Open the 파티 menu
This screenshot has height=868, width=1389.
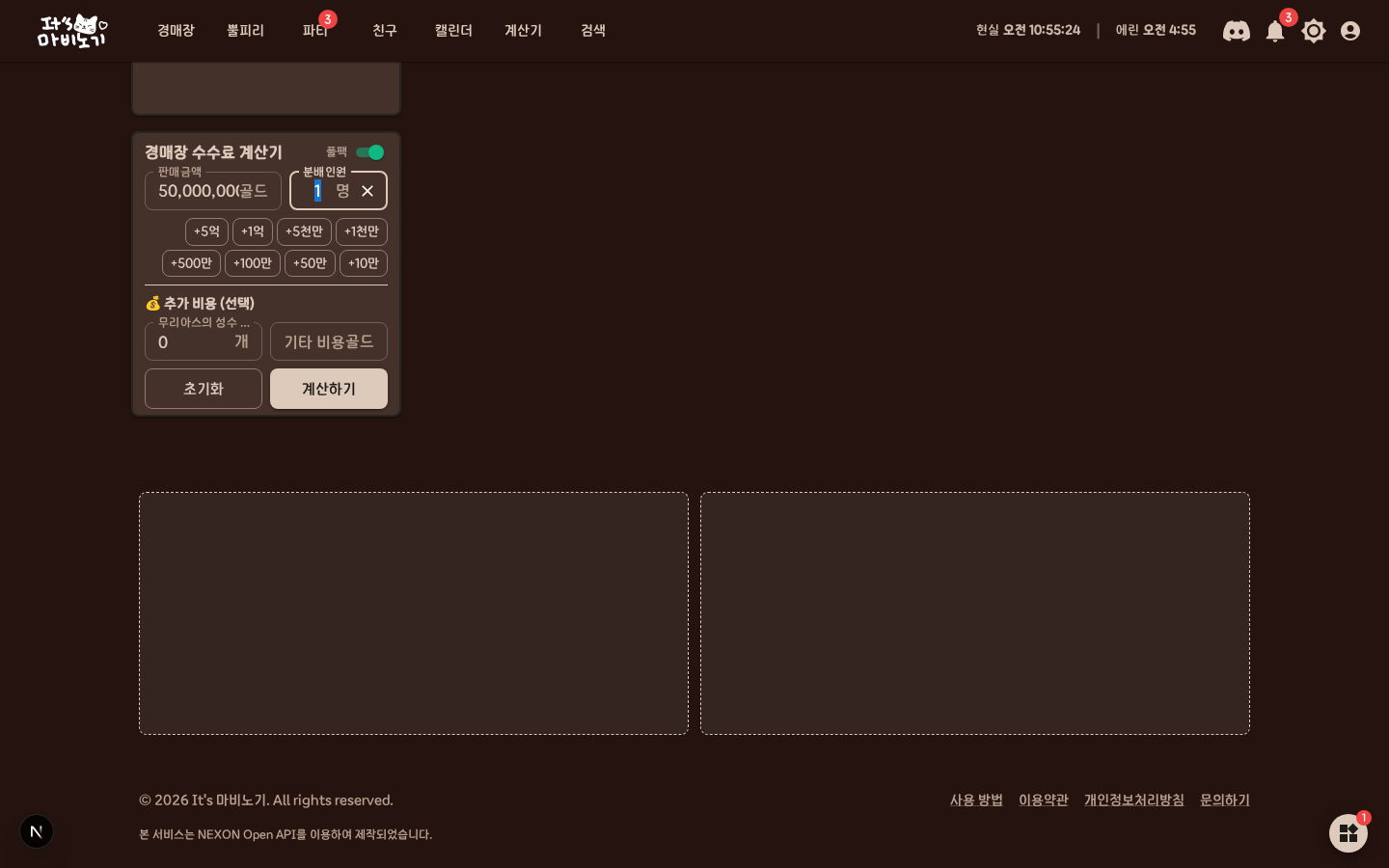tap(314, 31)
